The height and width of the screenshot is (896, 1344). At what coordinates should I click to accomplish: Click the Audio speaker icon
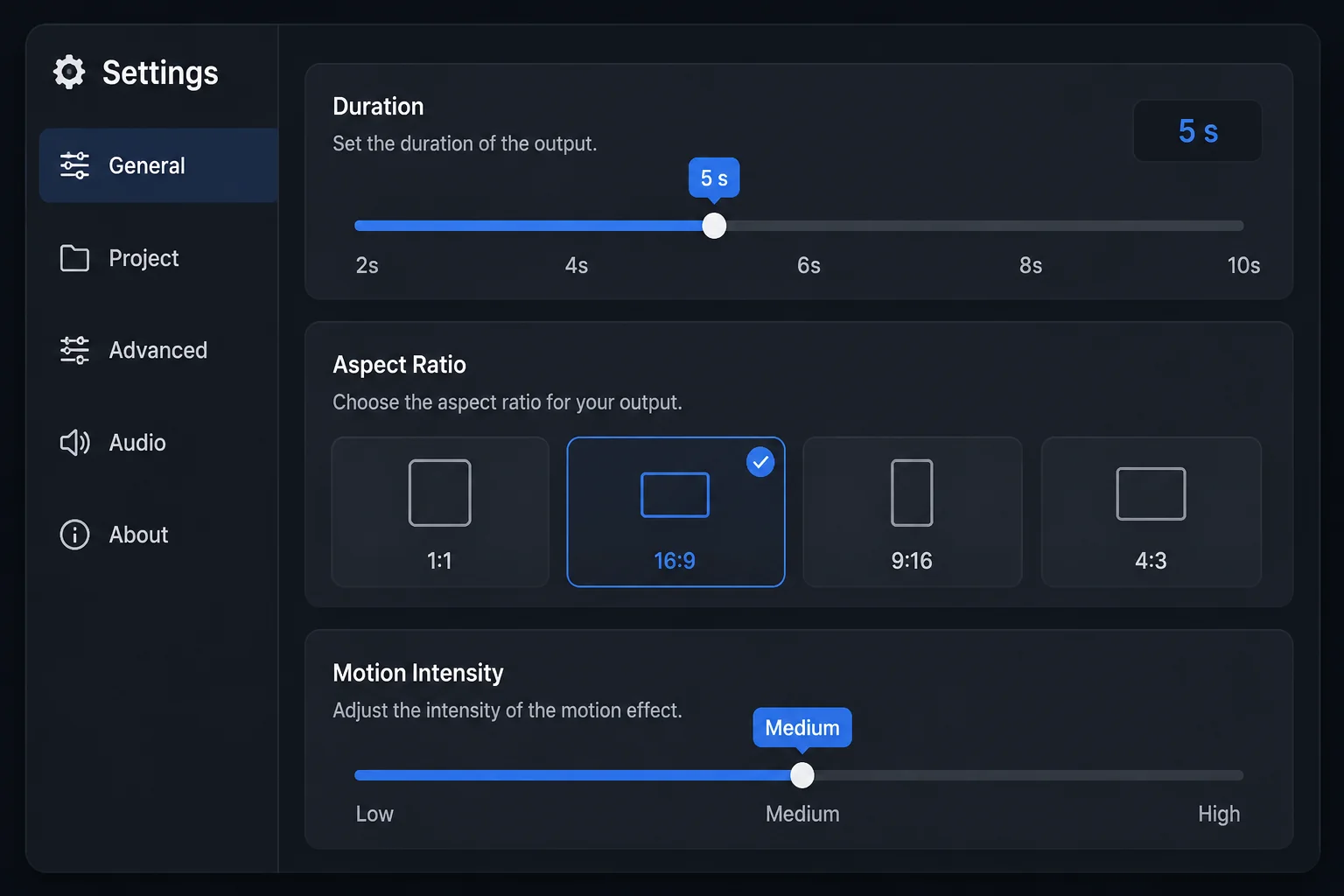[74, 443]
